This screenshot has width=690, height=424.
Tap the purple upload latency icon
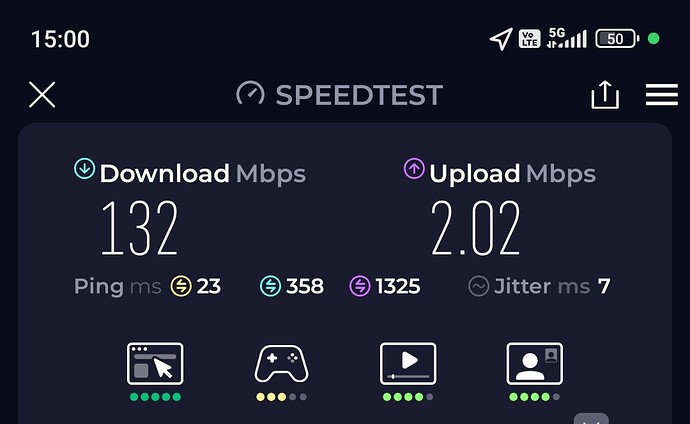pyautogui.click(x=360, y=286)
